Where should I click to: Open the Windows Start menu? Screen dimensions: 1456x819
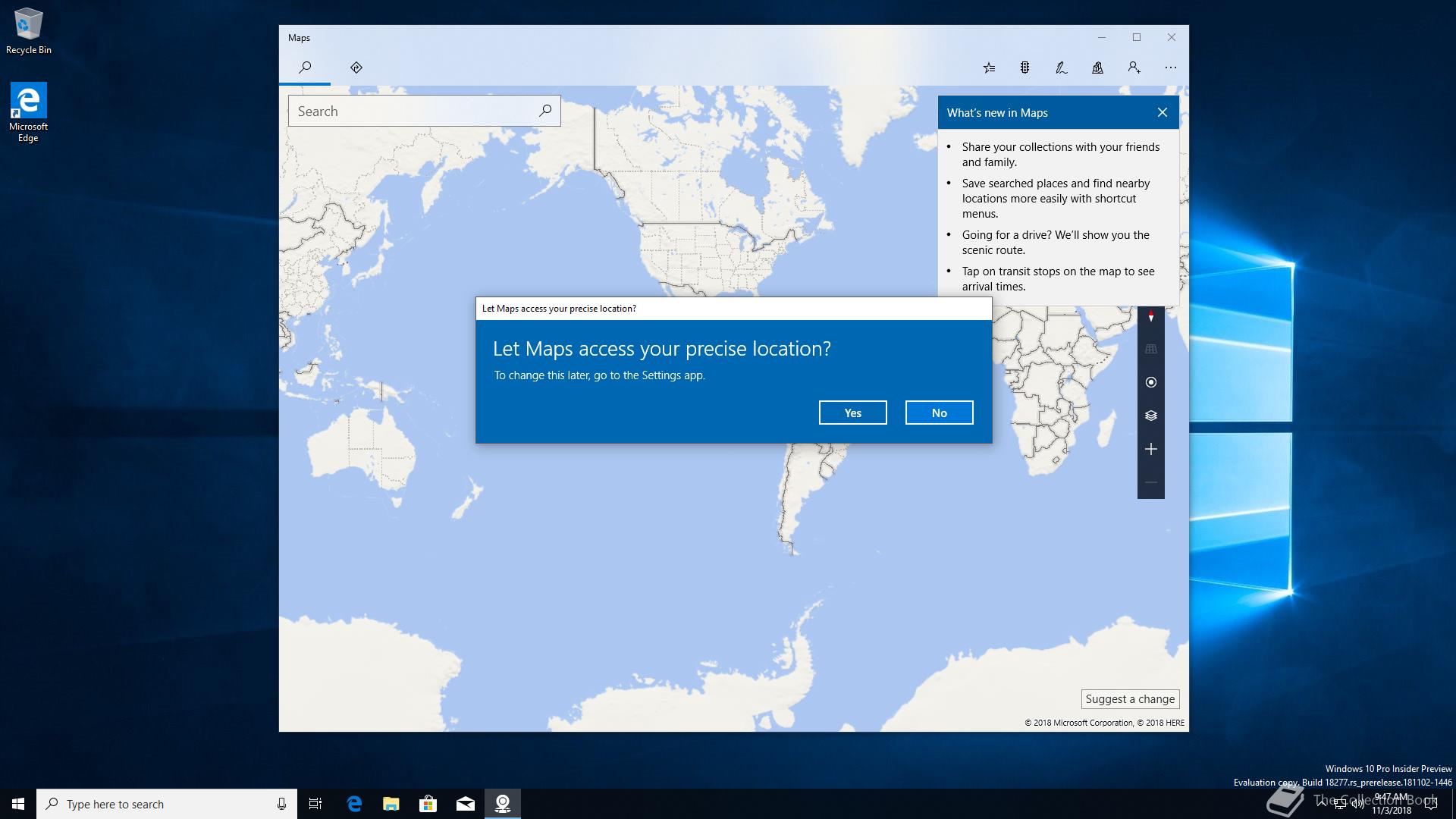coord(18,804)
